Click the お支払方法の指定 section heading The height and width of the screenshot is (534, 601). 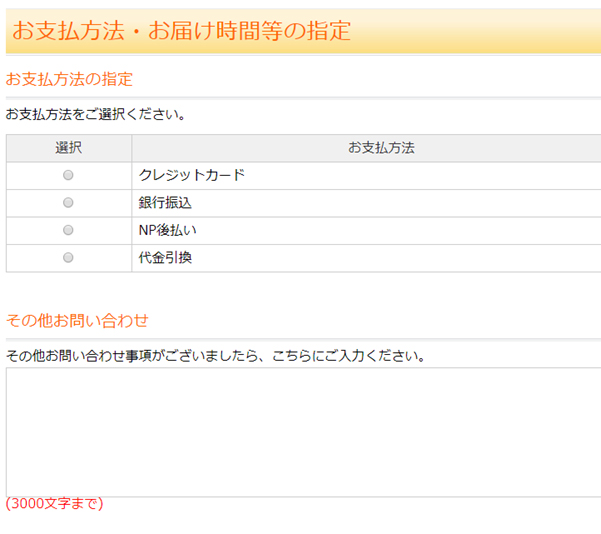[x=69, y=79]
